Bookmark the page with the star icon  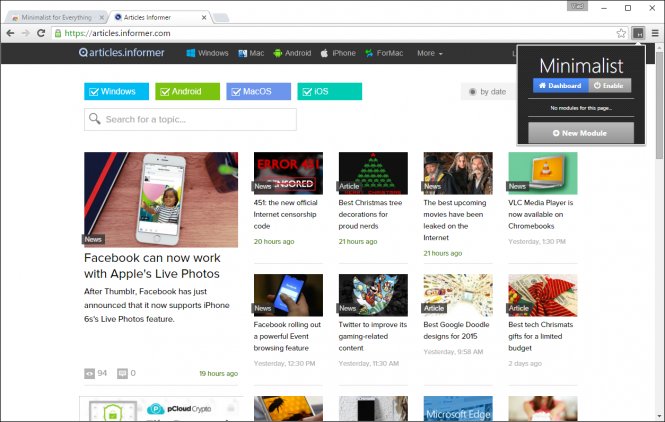point(621,33)
